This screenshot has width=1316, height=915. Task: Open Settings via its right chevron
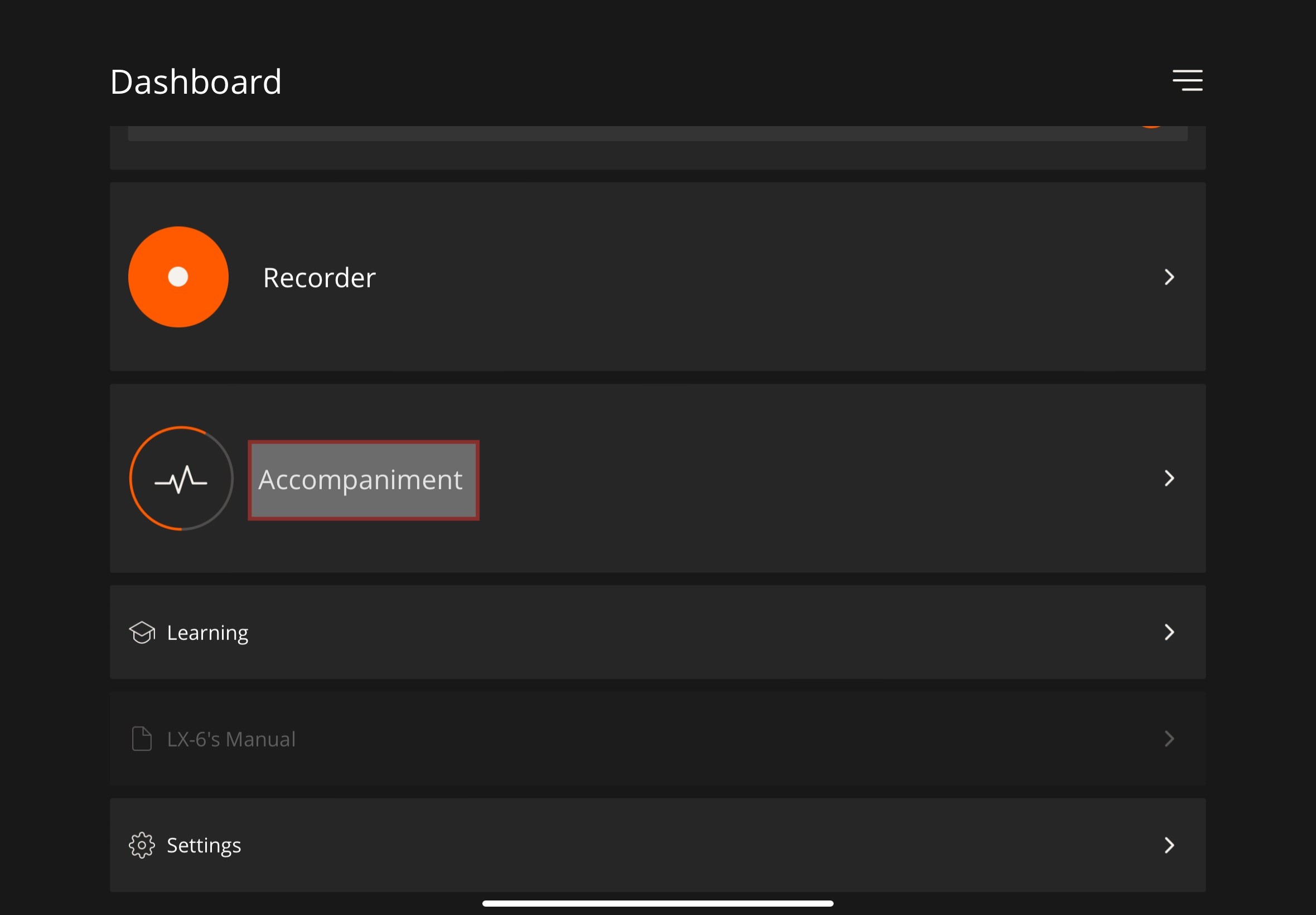(1169, 845)
